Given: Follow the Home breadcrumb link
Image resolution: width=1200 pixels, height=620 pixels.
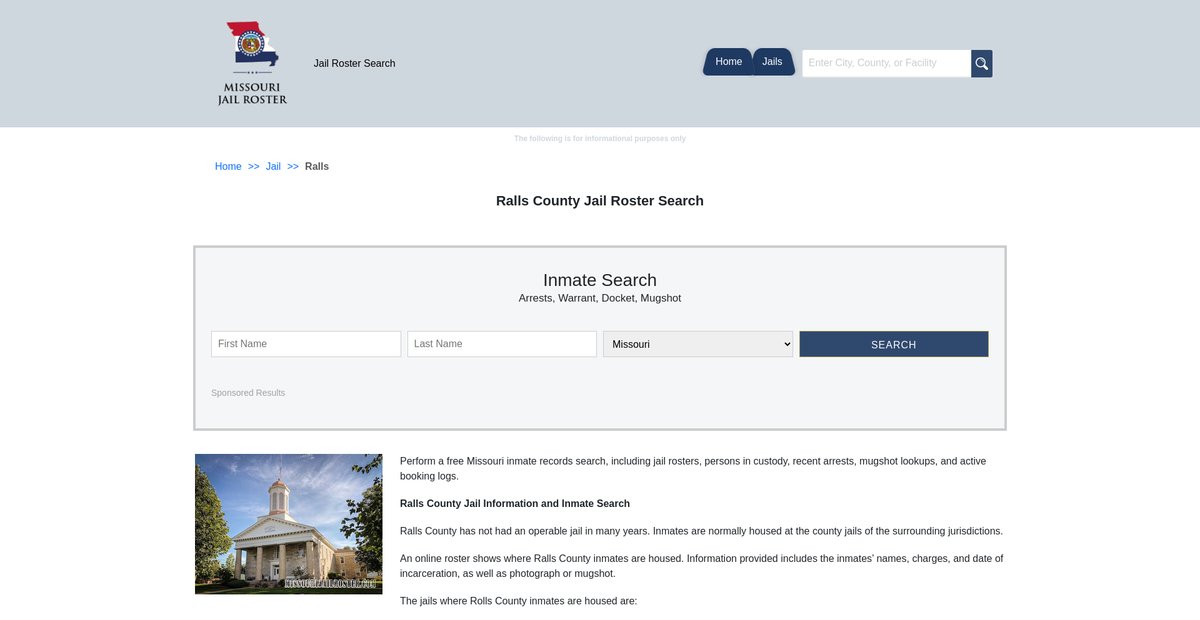Looking at the screenshot, I should click(228, 166).
